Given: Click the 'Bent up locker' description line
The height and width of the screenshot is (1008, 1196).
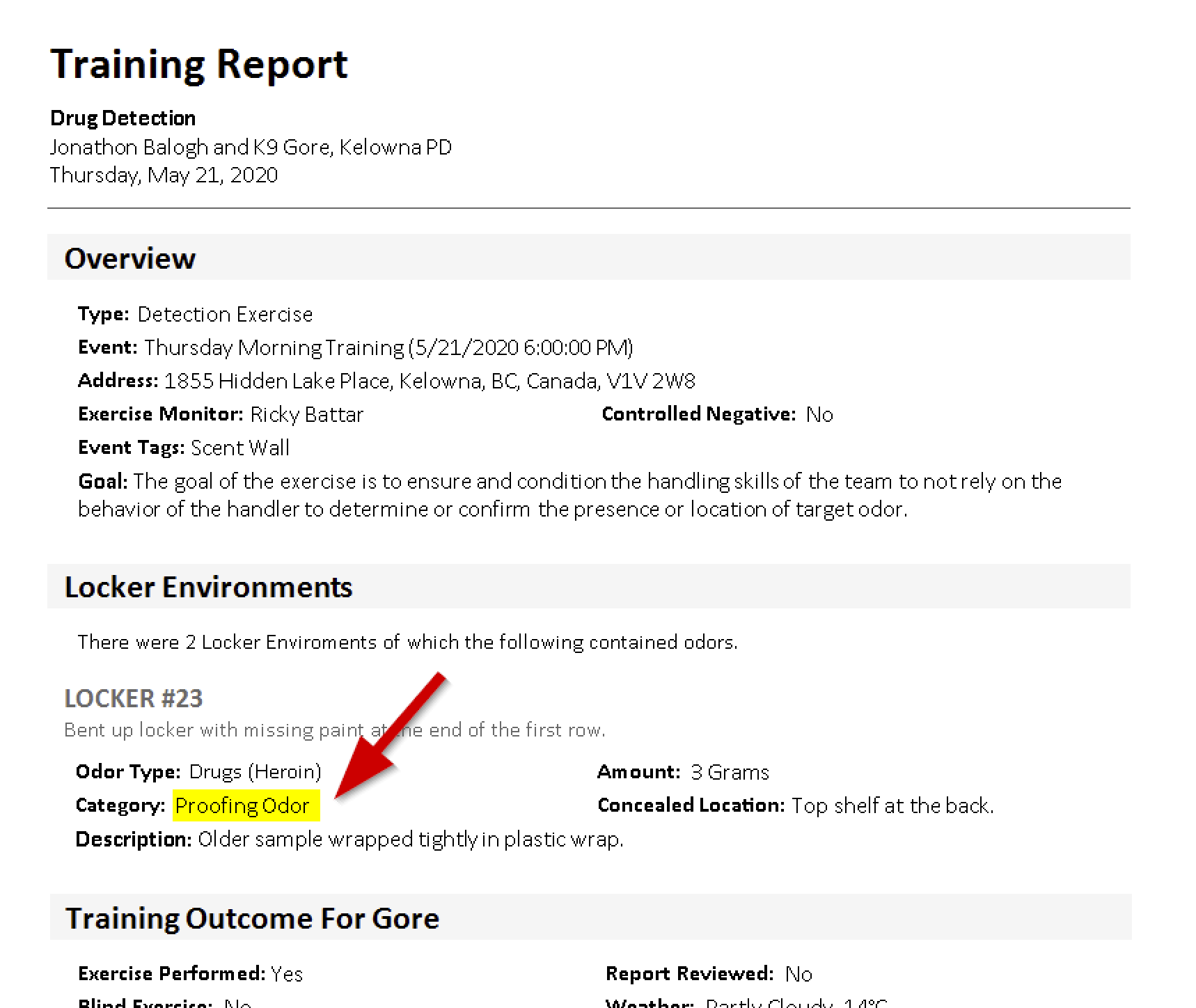Looking at the screenshot, I should tap(335, 730).
